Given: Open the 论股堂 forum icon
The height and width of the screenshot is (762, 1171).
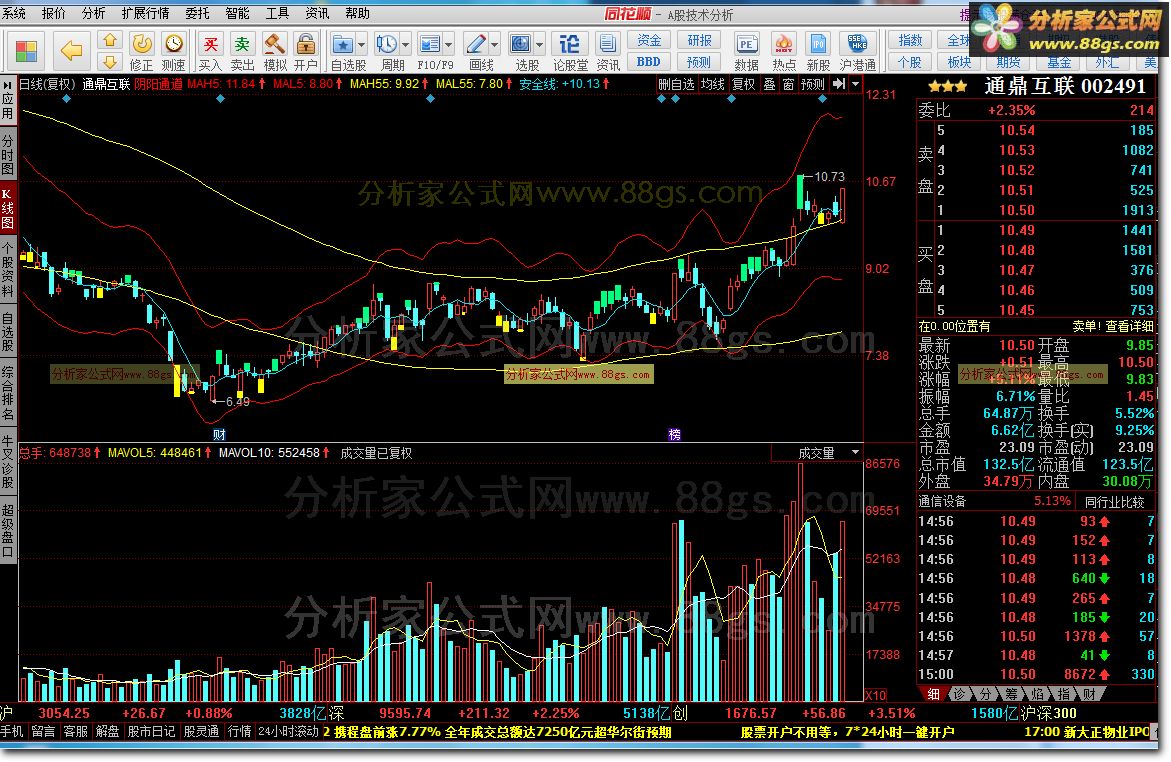Looking at the screenshot, I should click(x=570, y=43).
